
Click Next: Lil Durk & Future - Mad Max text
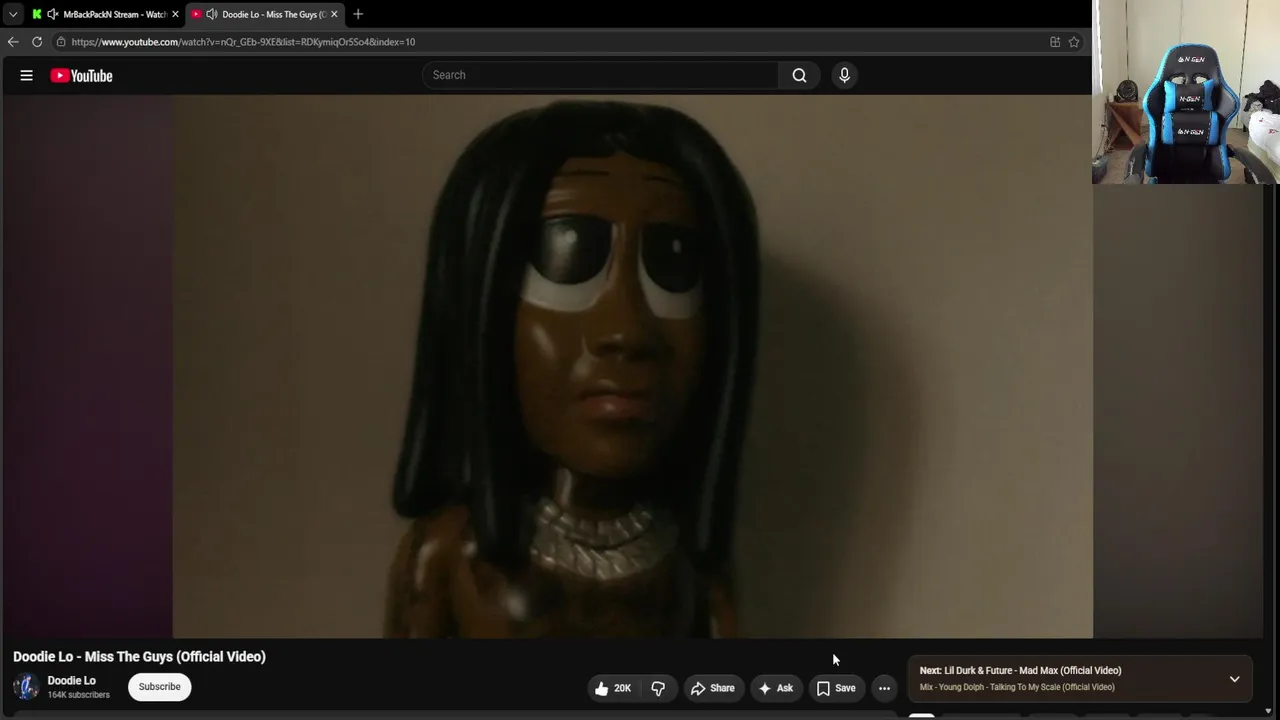coord(1020,671)
